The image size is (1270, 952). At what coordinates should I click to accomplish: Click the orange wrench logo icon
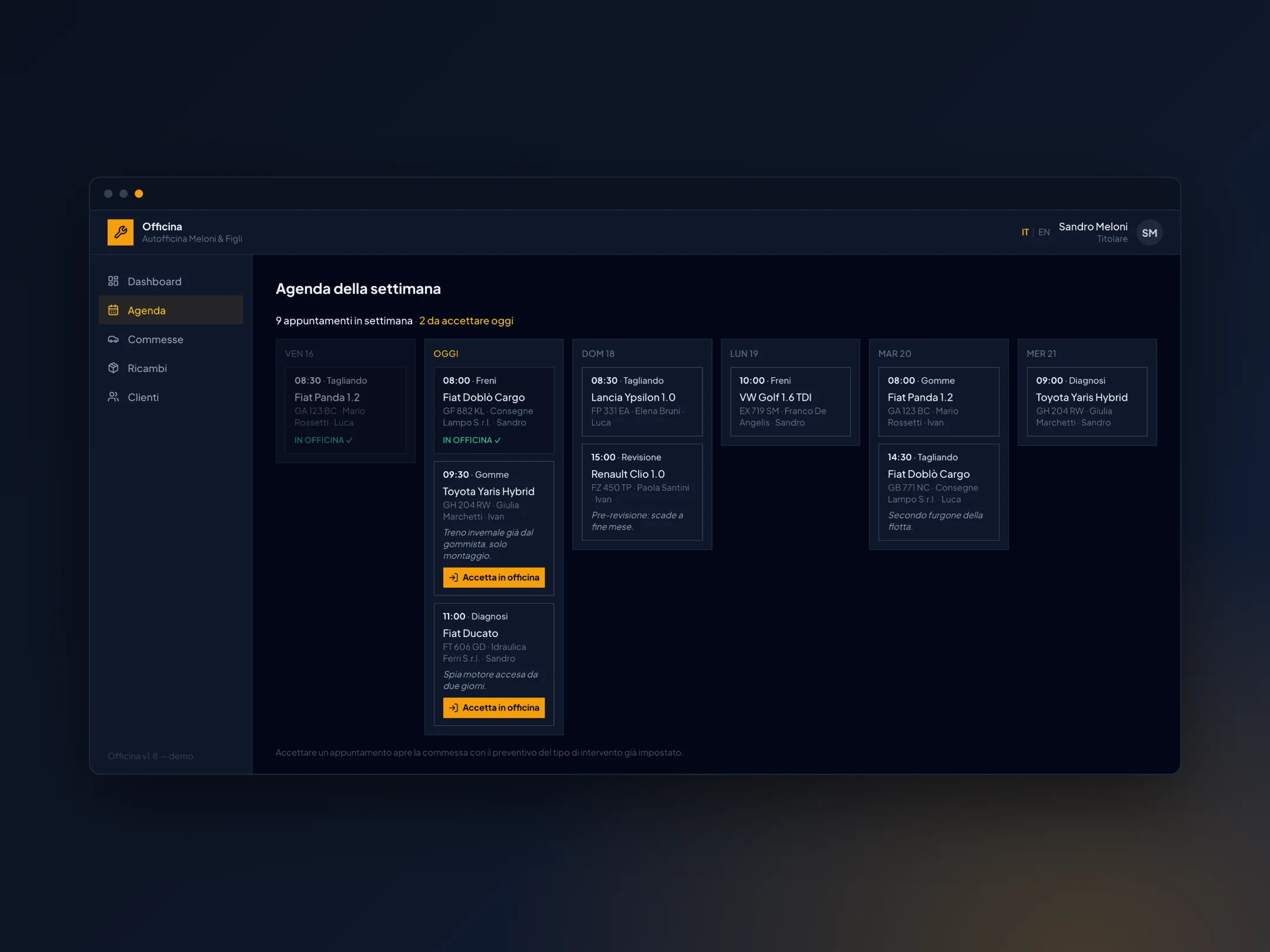[121, 232]
